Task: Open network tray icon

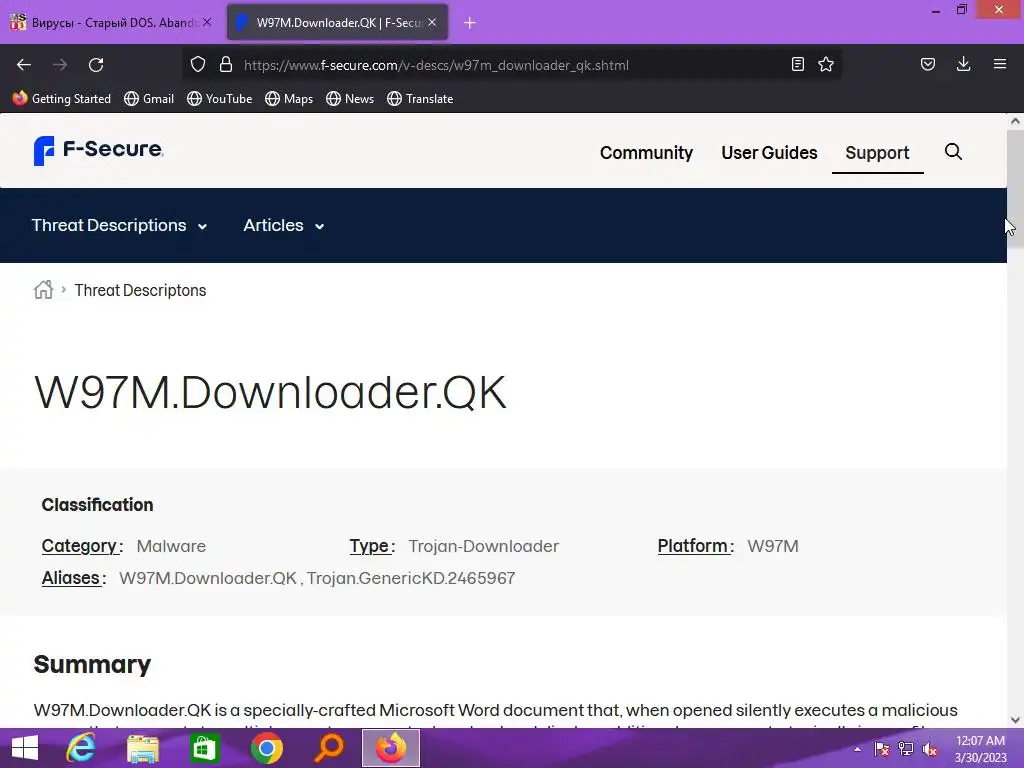Action: click(906, 749)
